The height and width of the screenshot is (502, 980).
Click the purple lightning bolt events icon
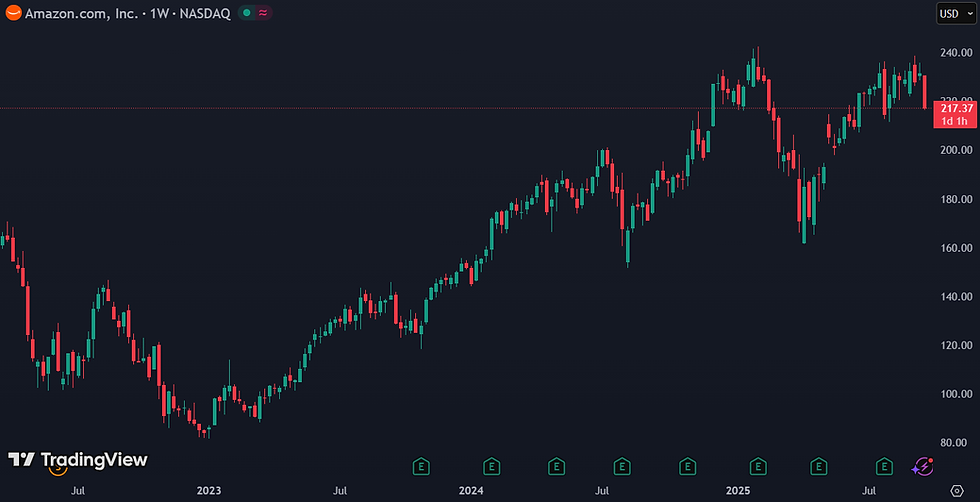pyautogui.click(x=922, y=466)
